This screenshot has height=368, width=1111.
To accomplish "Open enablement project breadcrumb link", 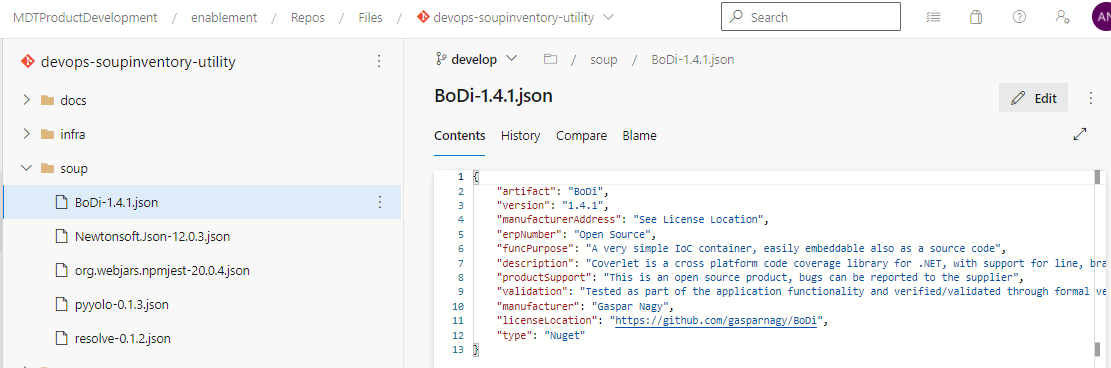I will [x=224, y=18].
